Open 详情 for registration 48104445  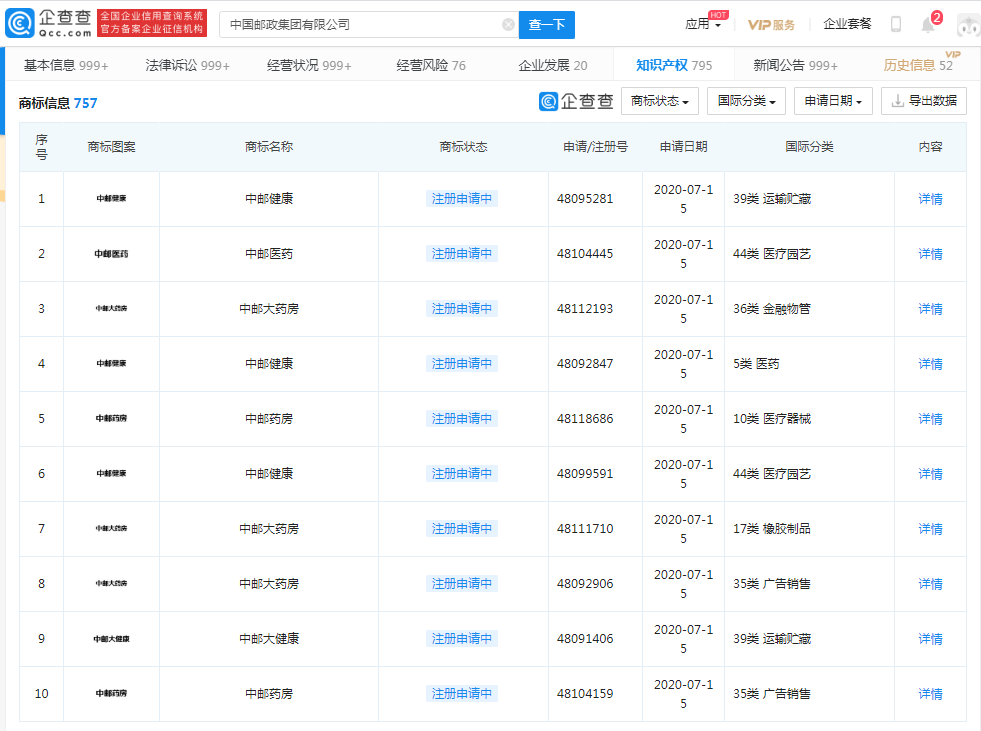930,254
